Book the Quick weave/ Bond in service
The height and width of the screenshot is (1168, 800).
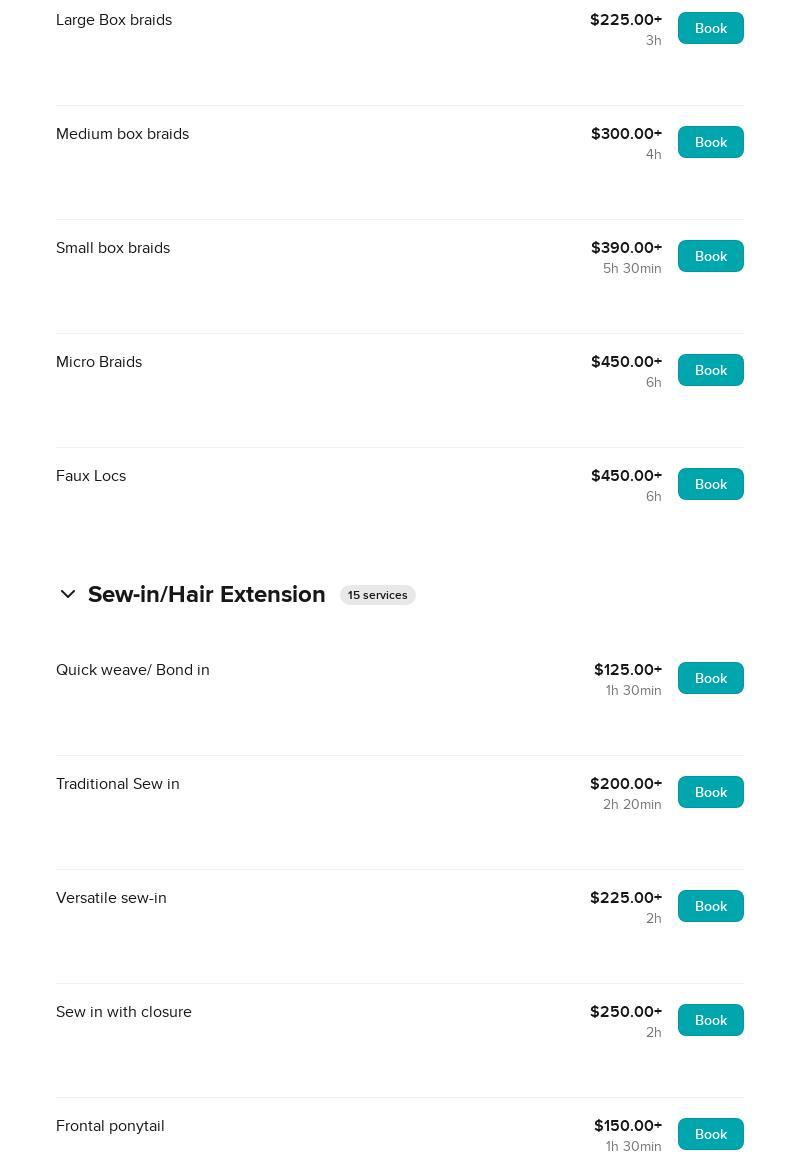(710, 678)
